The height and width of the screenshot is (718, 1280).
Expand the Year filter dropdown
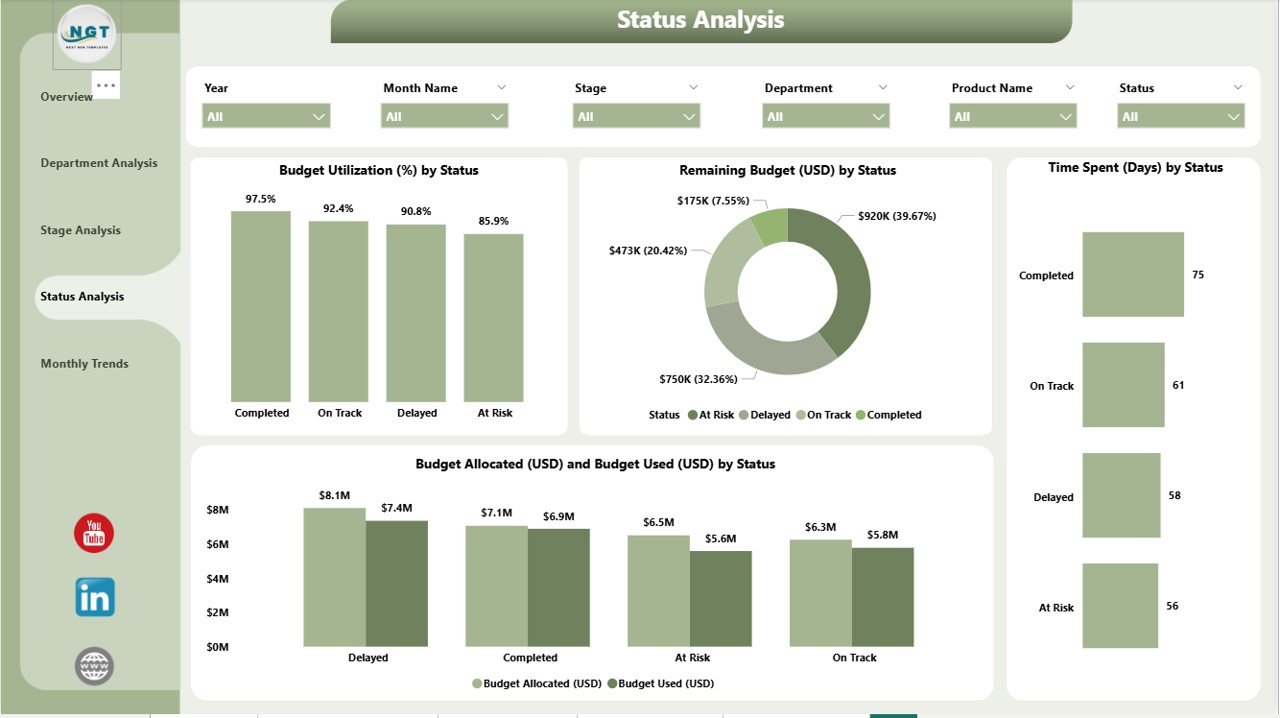coord(266,117)
